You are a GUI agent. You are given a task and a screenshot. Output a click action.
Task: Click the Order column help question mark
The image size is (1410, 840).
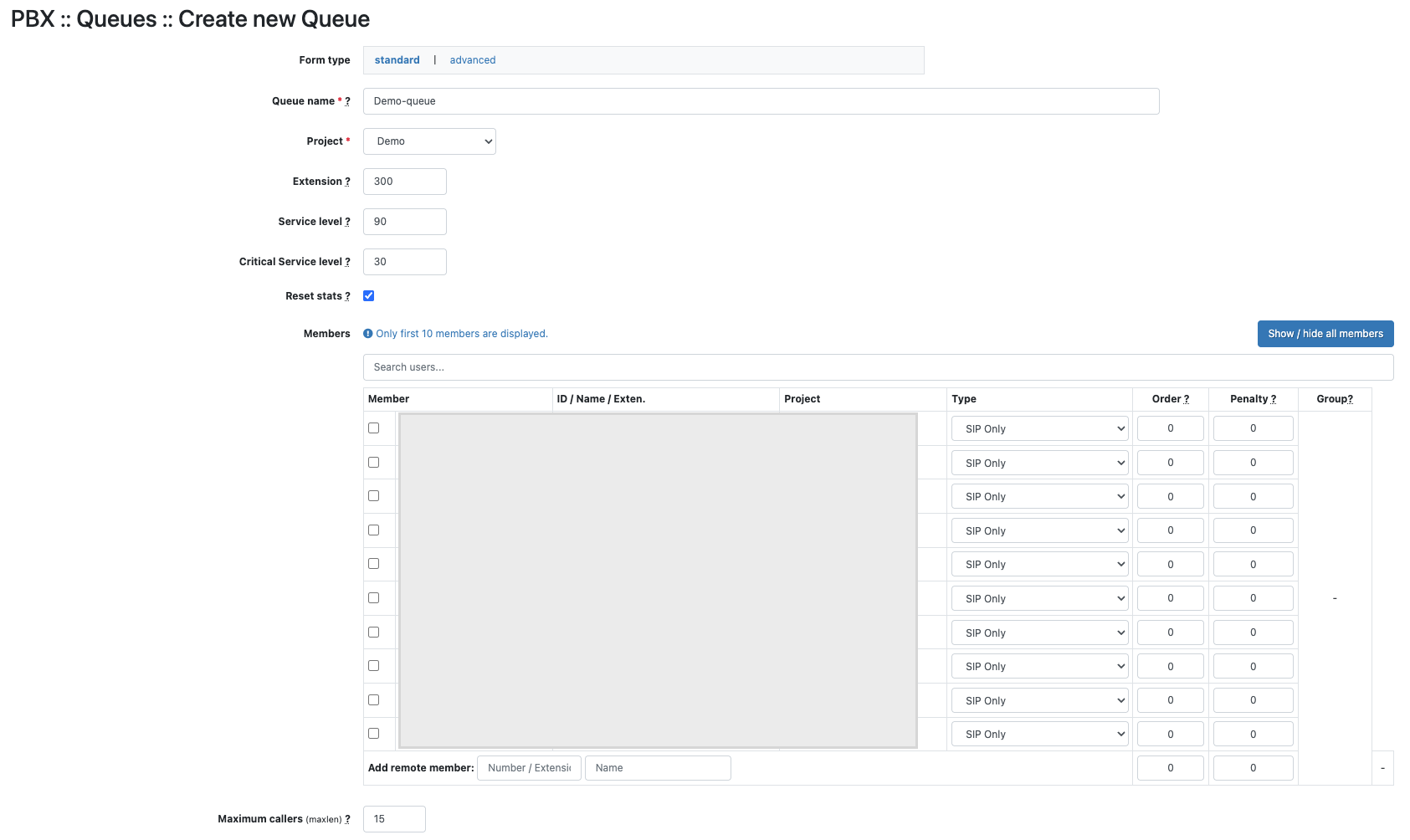1187,399
